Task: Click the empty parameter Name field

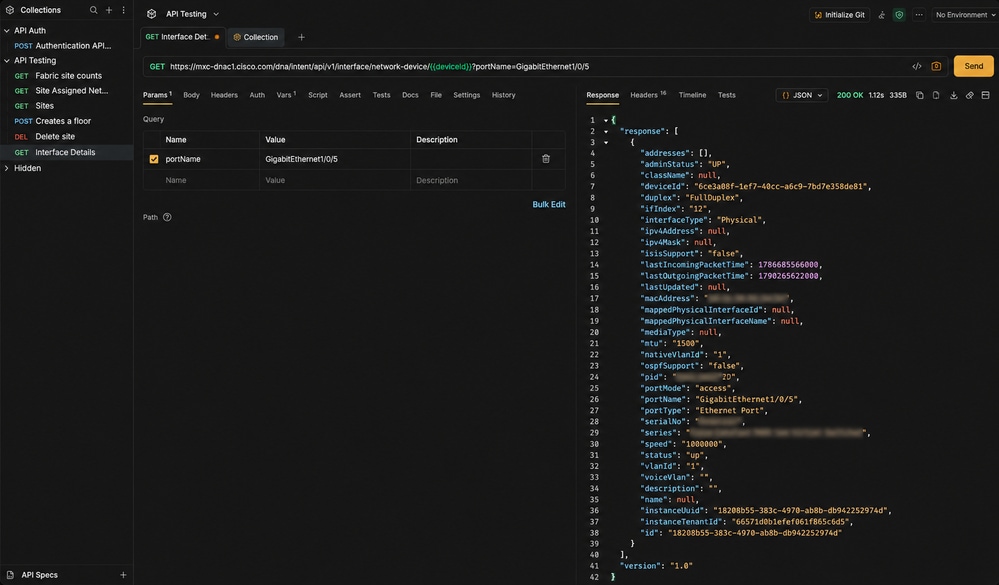Action: click(x=210, y=180)
